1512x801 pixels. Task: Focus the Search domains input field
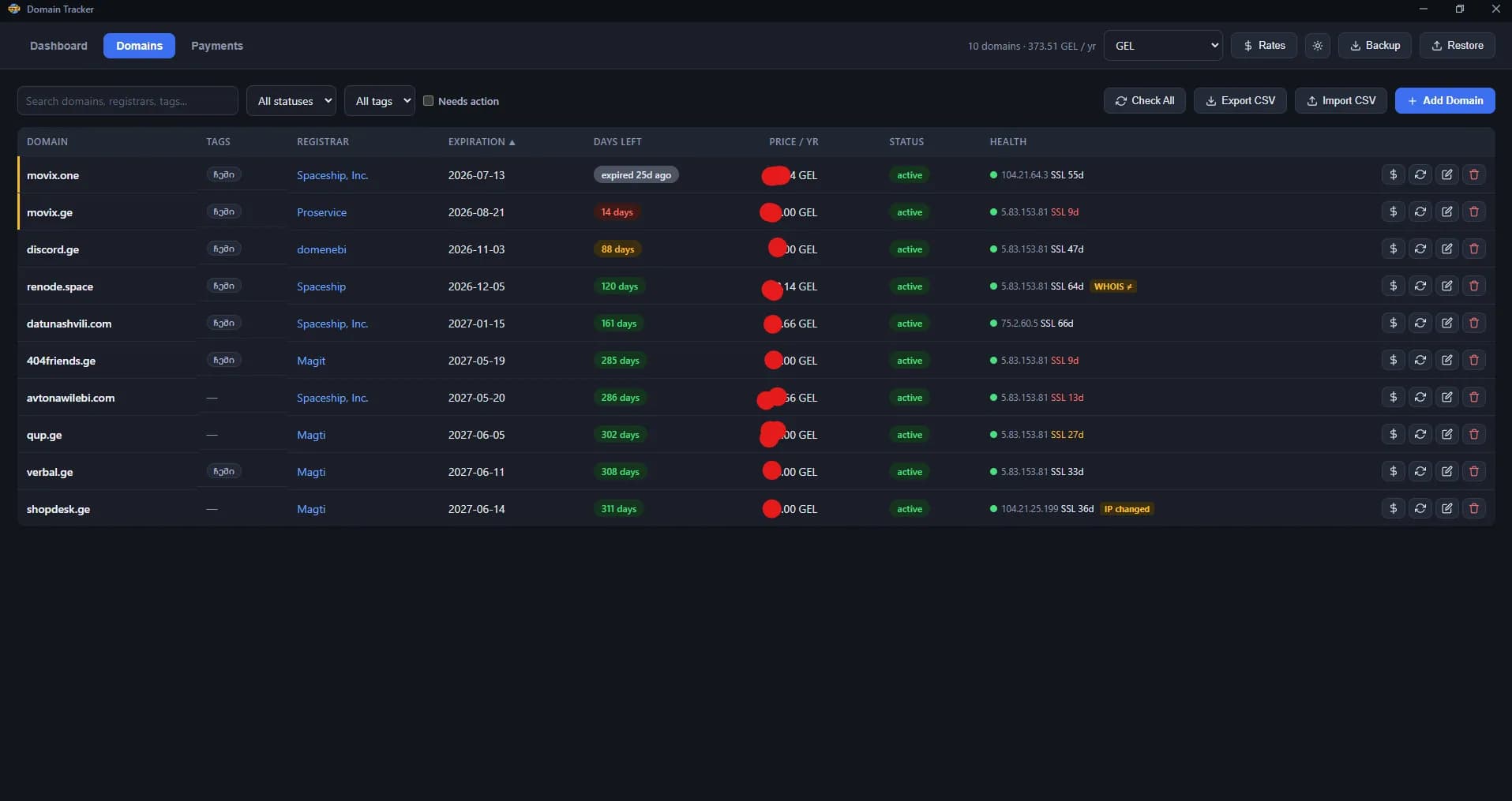click(128, 101)
